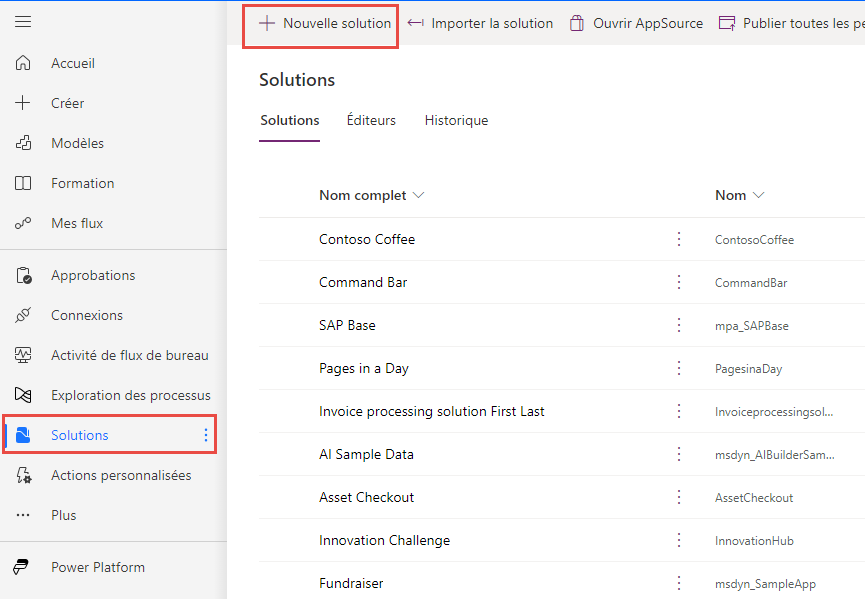Screen dimensions: 865x599
Task: Click the Connexions plug icon
Action: pos(23,315)
